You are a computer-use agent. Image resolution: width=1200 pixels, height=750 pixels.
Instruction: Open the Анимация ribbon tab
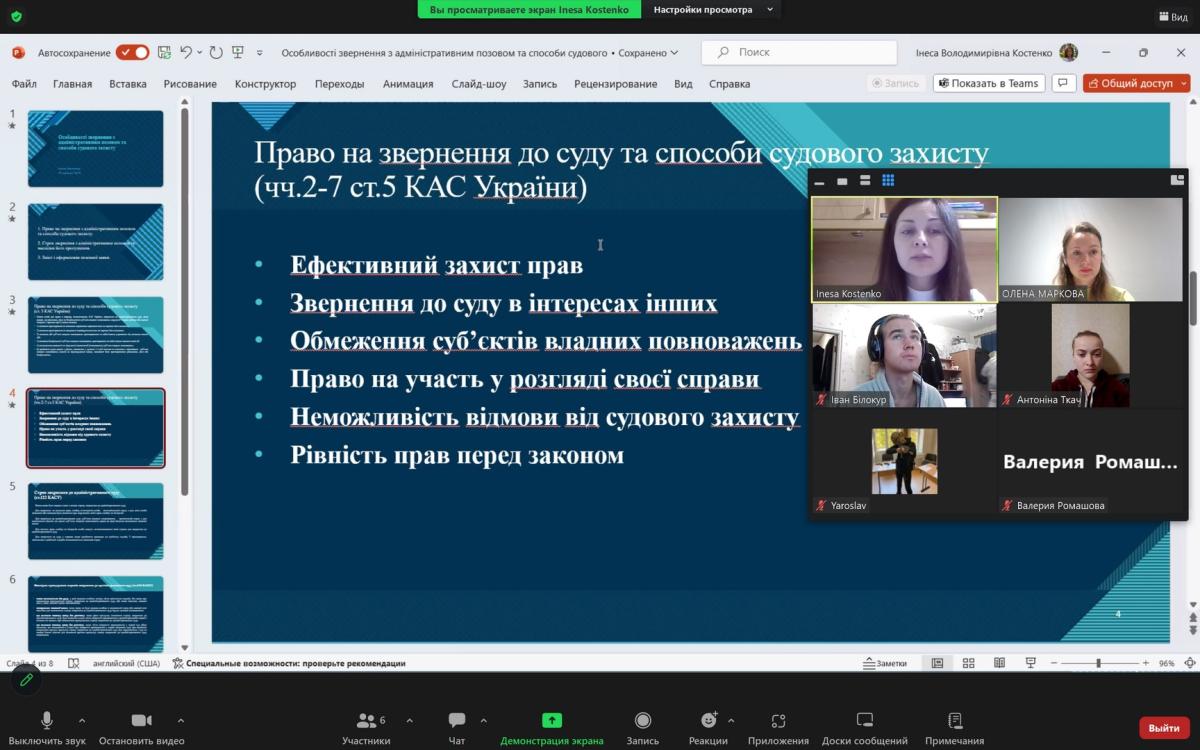click(408, 84)
